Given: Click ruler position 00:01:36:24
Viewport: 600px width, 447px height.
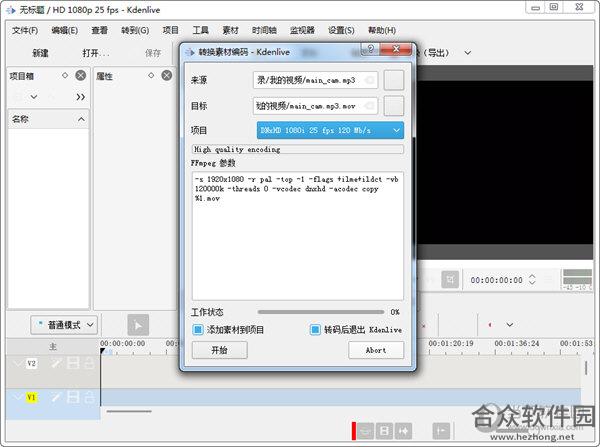Looking at the screenshot, I should (517, 343).
